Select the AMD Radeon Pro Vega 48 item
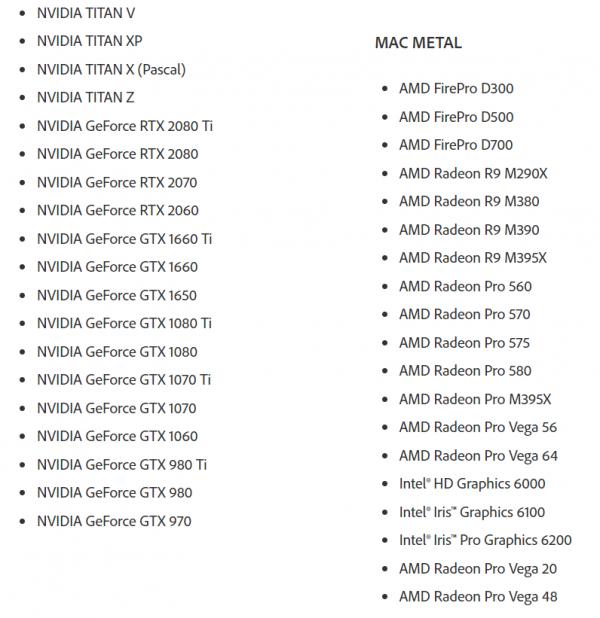600x618 pixels. 478,597
